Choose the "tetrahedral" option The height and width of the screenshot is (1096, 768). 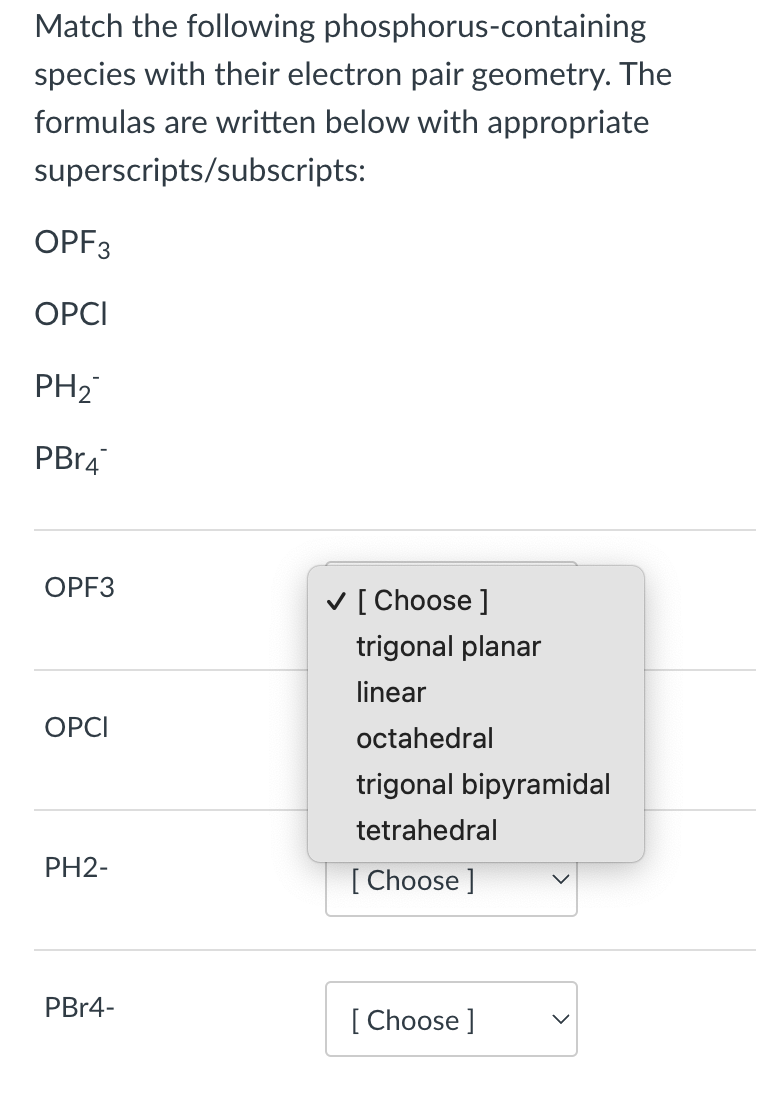(x=426, y=830)
